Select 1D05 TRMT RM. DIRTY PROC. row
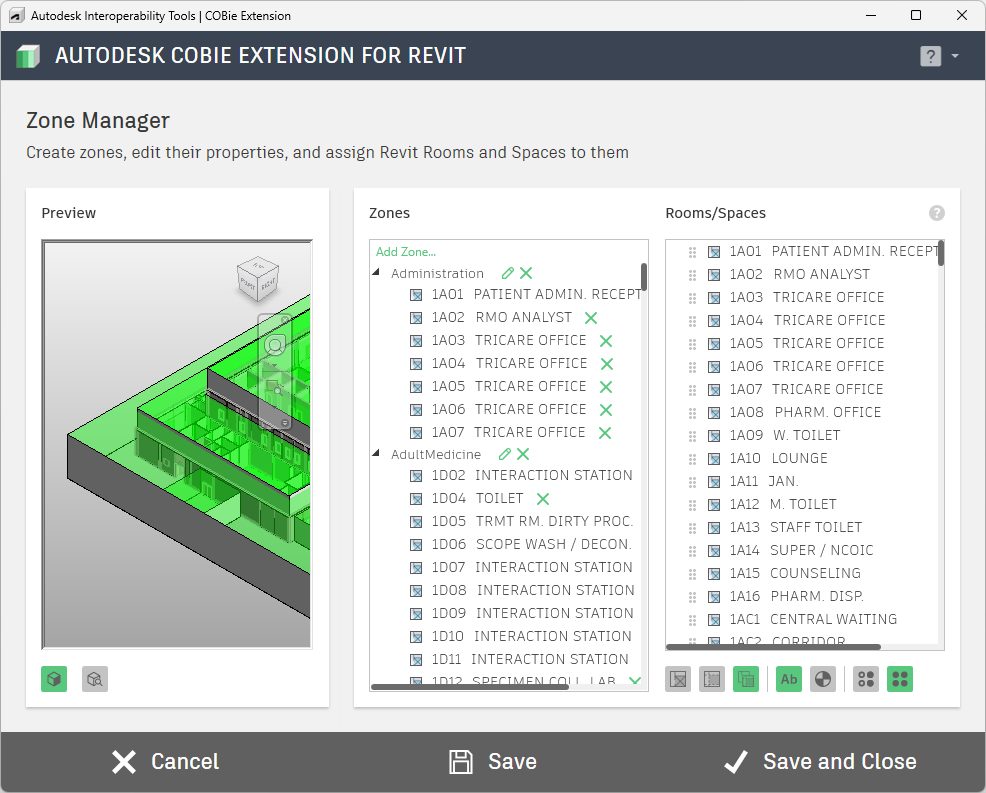Screen dimensions: 986x793 (x=521, y=521)
